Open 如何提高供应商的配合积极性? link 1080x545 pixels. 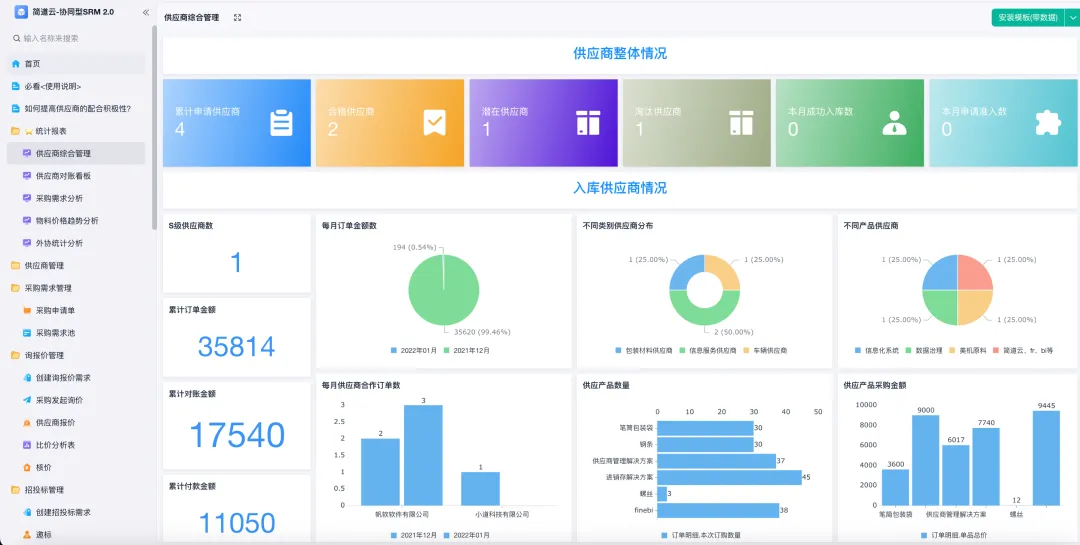pos(76,108)
